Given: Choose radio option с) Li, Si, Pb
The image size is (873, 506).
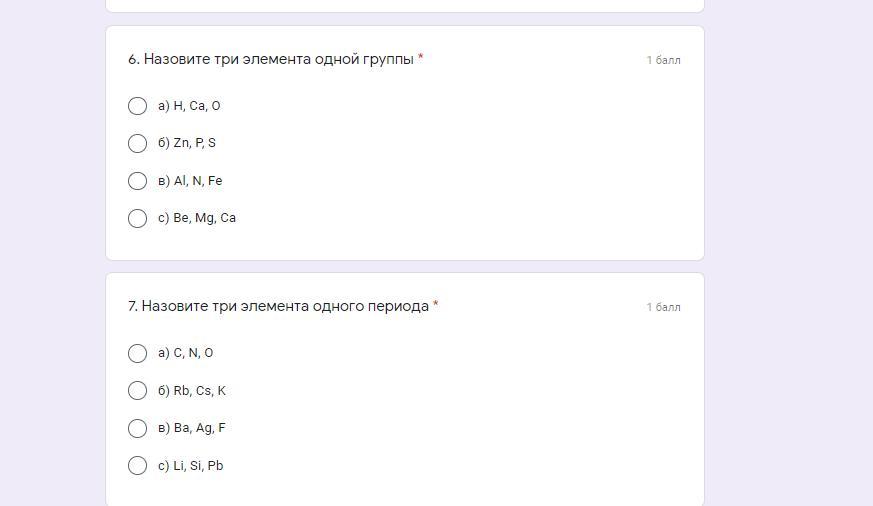Looking at the screenshot, I should click(138, 465).
